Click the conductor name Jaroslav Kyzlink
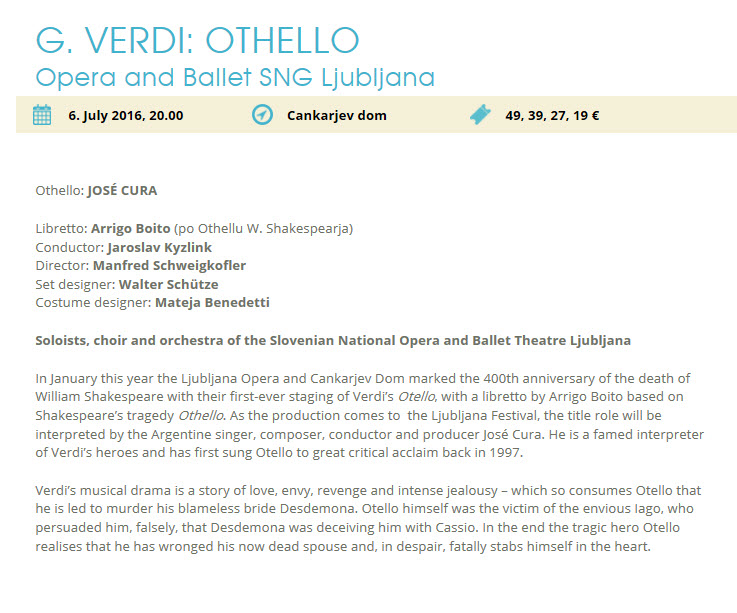The height and width of the screenshot is (613, 737). pyautogui.click(x=159, y=247)
